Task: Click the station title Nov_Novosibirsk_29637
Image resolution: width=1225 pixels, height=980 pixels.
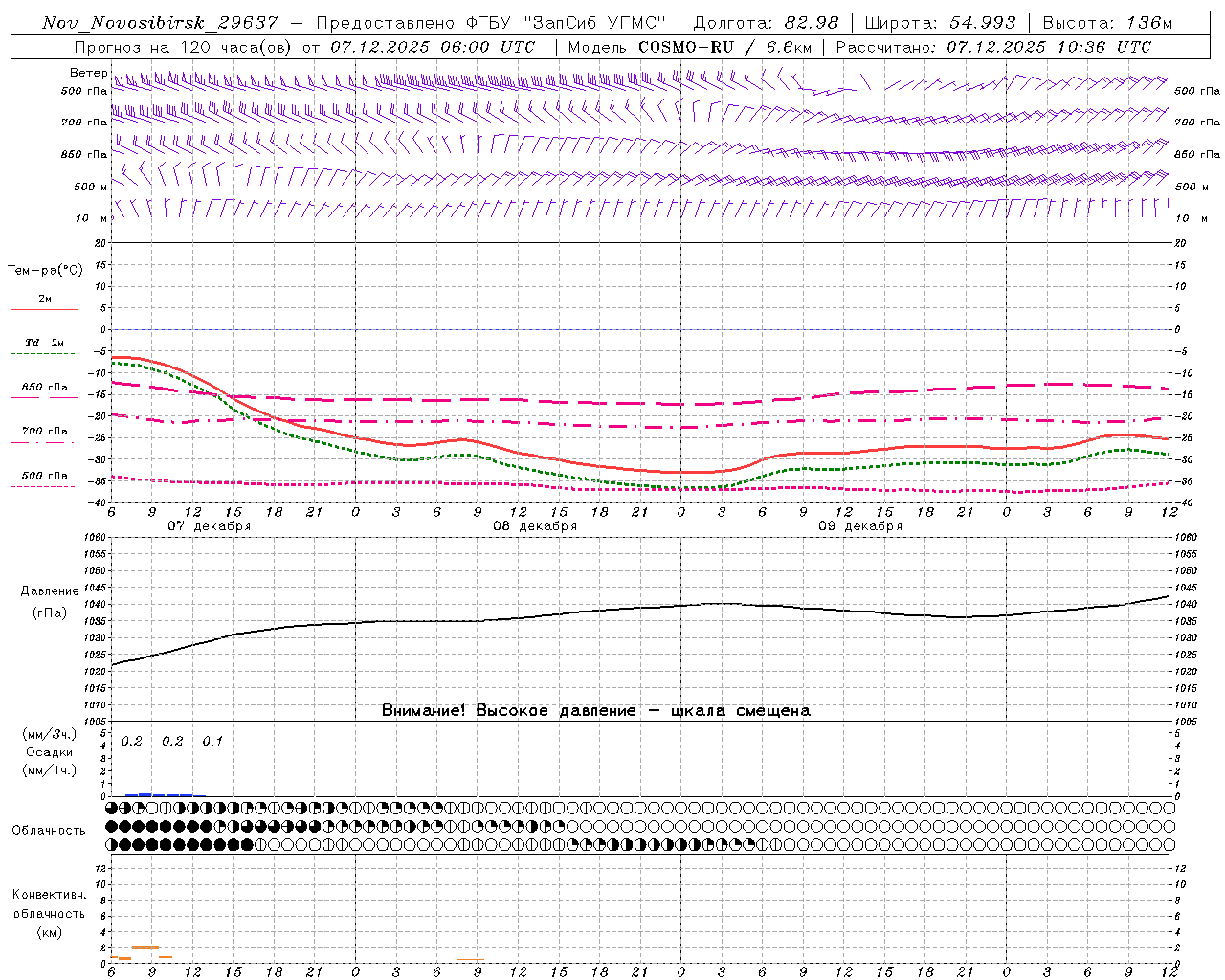Action: [x=160, y=23]
